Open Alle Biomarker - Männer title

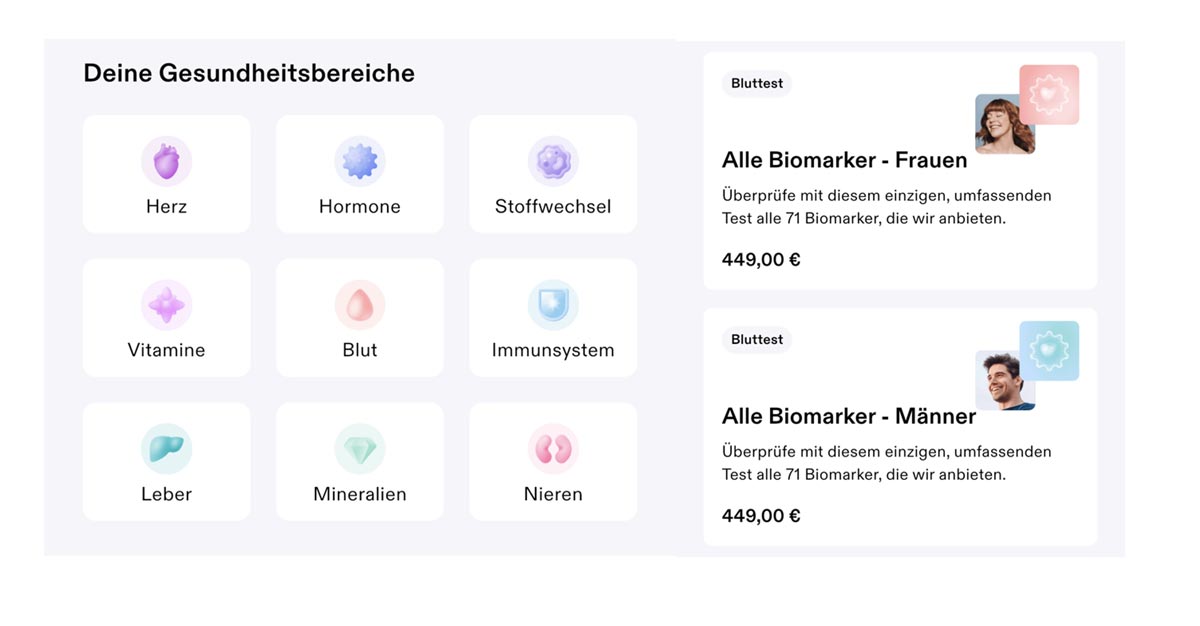(x=848, y=416)
